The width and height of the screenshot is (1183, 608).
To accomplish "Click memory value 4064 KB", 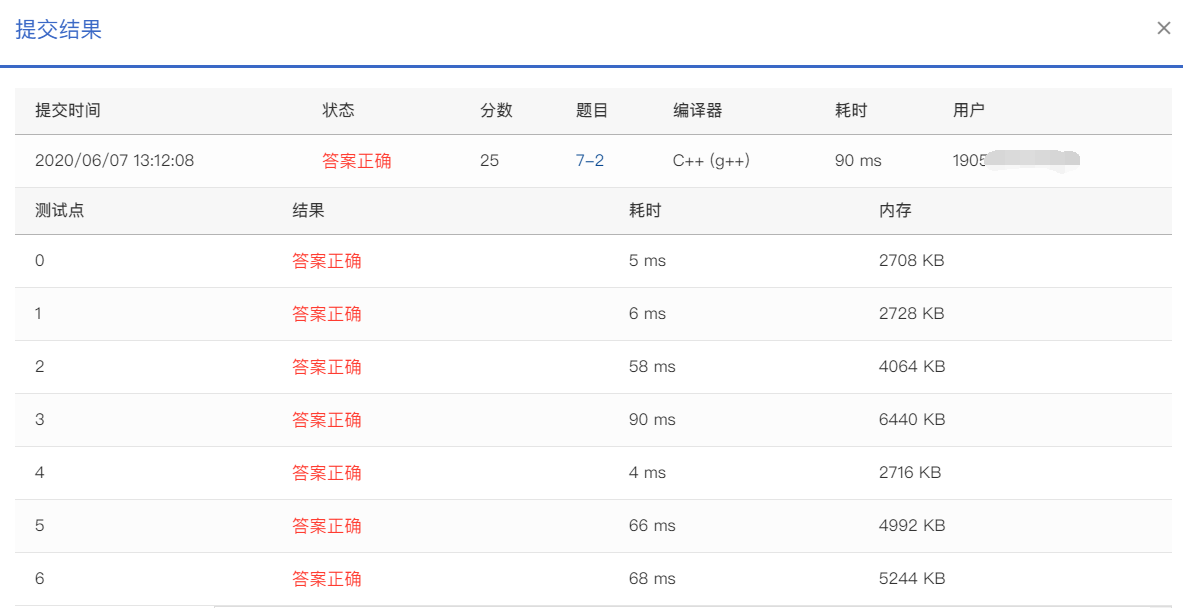I will coord(912,367).
